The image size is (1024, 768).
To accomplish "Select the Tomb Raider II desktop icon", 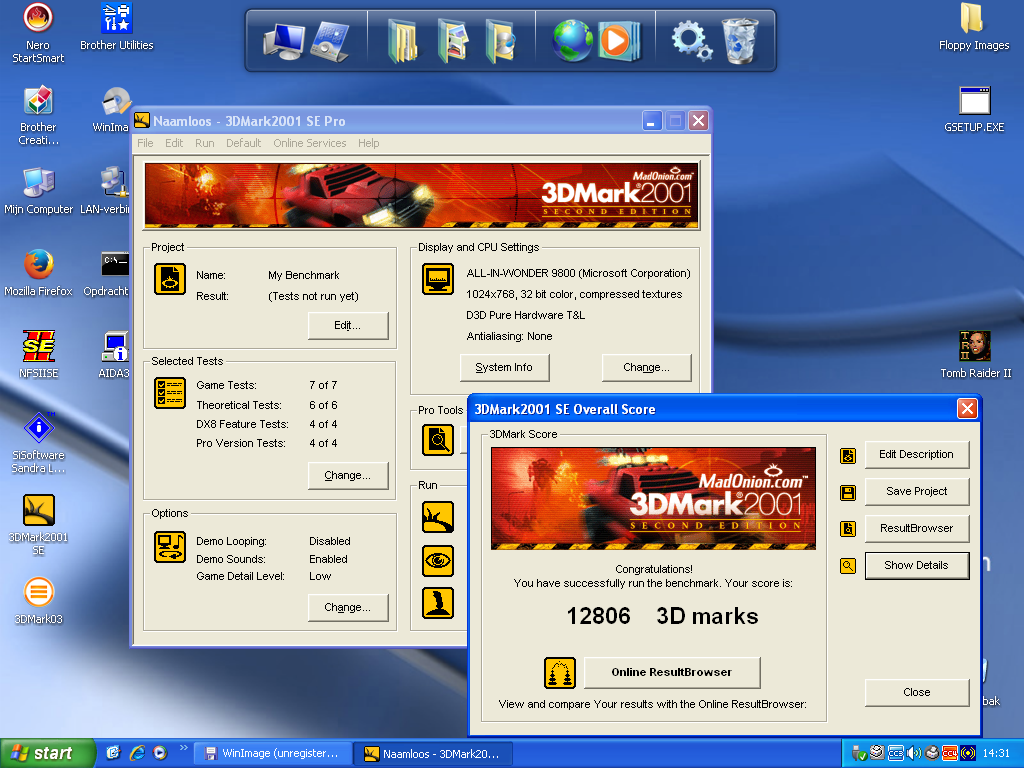I will click(975, 355).
